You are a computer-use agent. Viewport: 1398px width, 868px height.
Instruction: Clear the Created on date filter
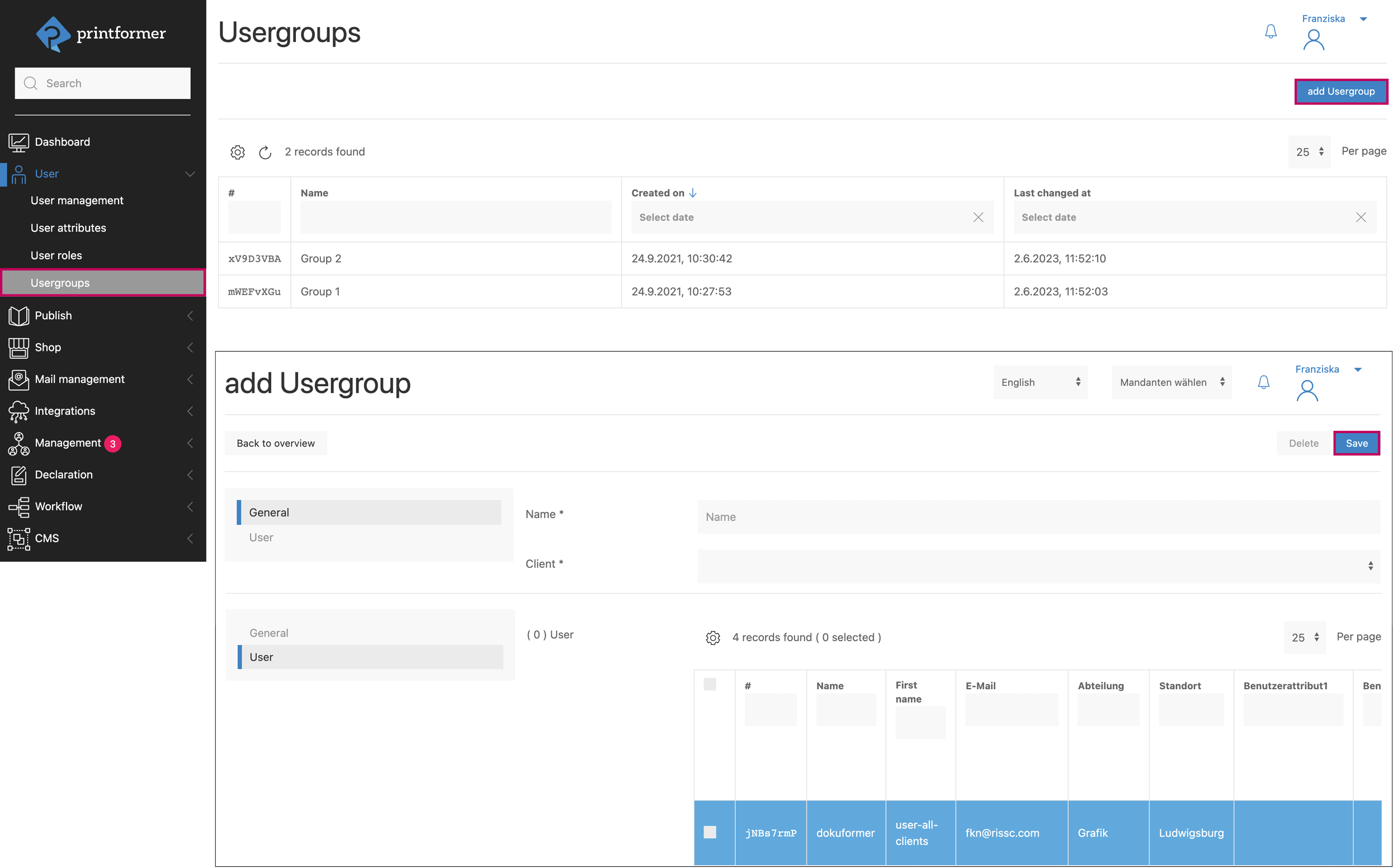978,217
